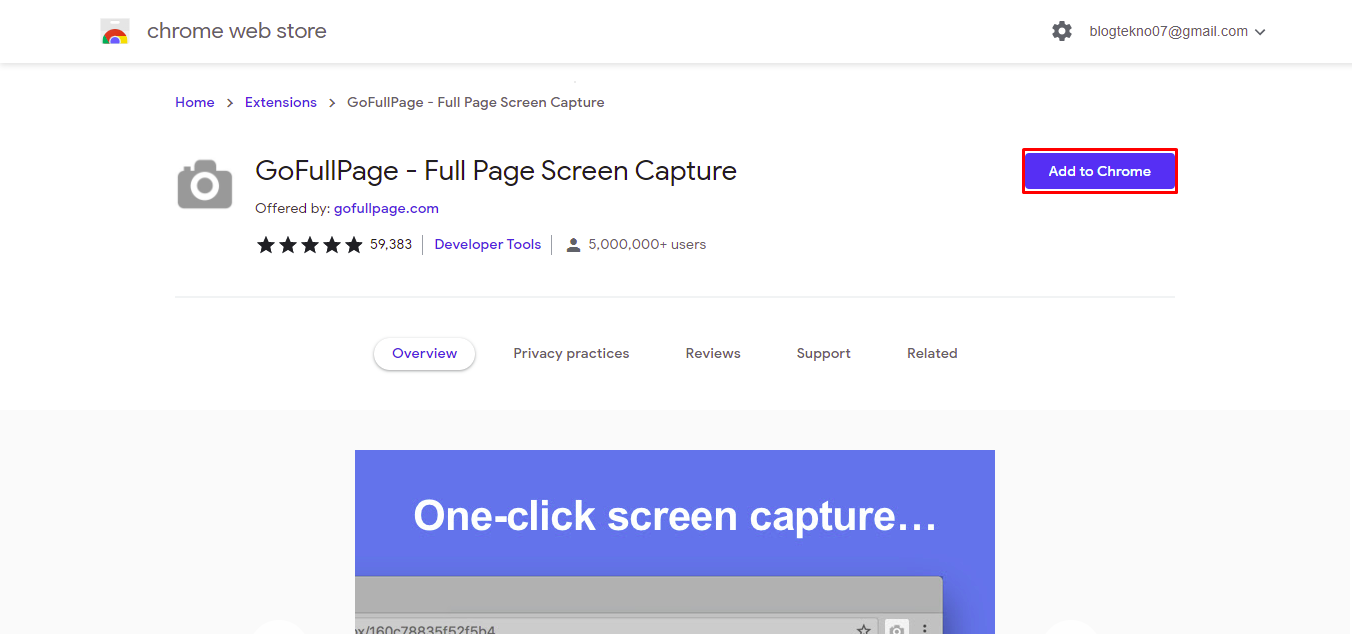Viewport: 1352px width, 634px height.
Task: Click the 'GoFullPage - Full Page Screen Capture' heading
Action: [x=496, y=171]
